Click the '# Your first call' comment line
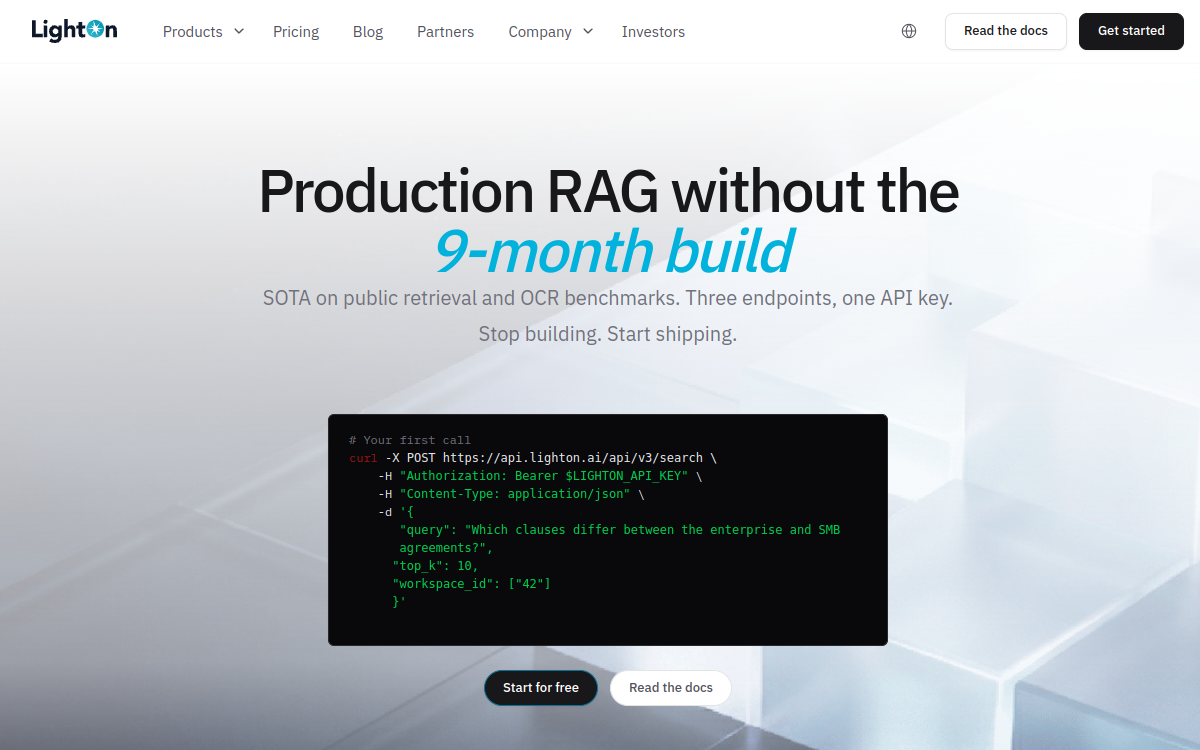Screen dimensions: 1200x750 pyautogui.click(x=410, y=440)
